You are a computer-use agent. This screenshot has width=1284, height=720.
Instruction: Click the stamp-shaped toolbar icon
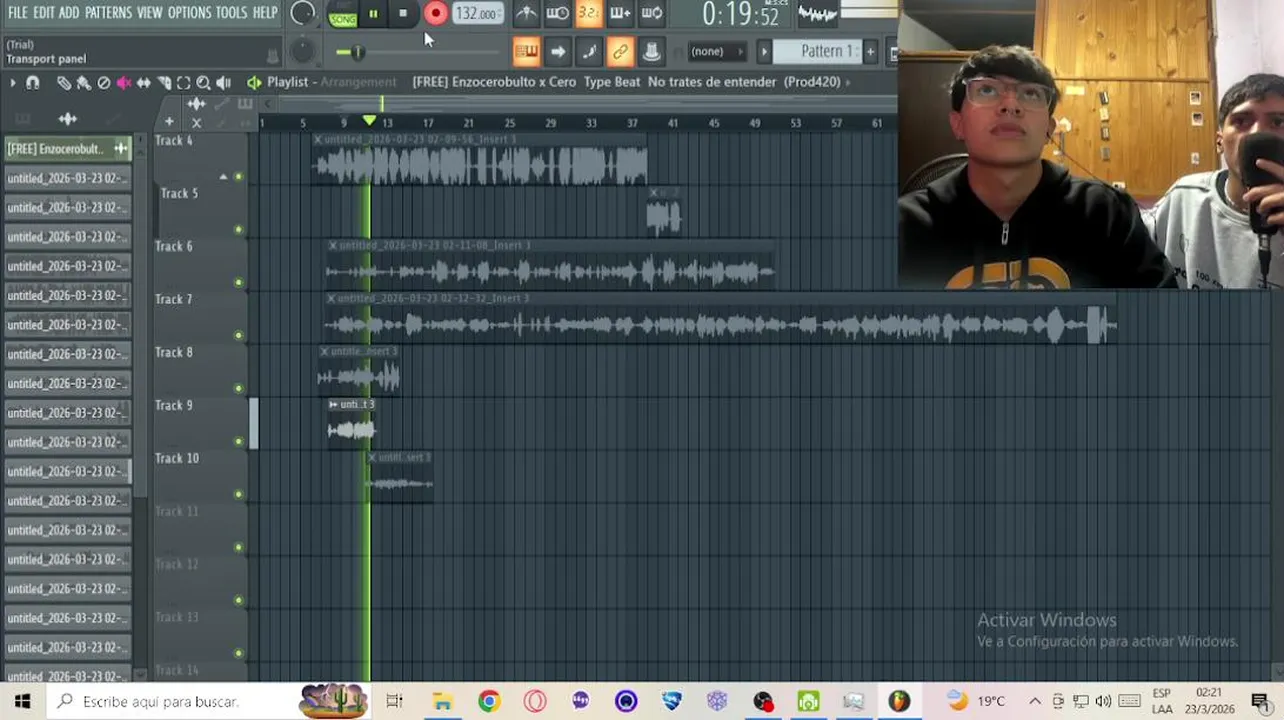click(651, 51)
